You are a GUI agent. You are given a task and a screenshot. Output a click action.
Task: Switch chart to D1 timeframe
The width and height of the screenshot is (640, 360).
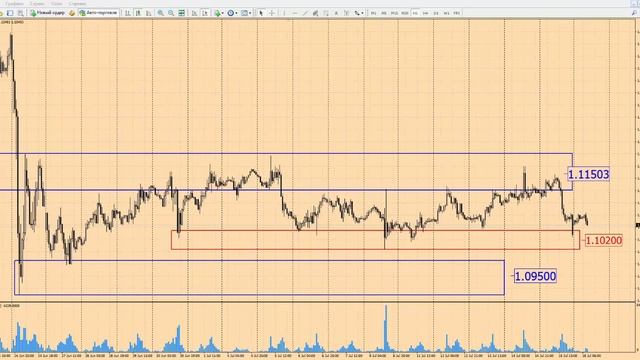436,13
